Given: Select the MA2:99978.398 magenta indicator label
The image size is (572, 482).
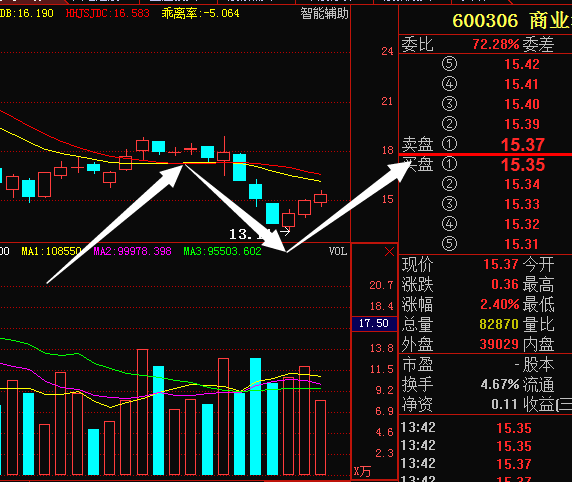Looking at the screenshot, I should pyautogui.click(x=132, y=251).
